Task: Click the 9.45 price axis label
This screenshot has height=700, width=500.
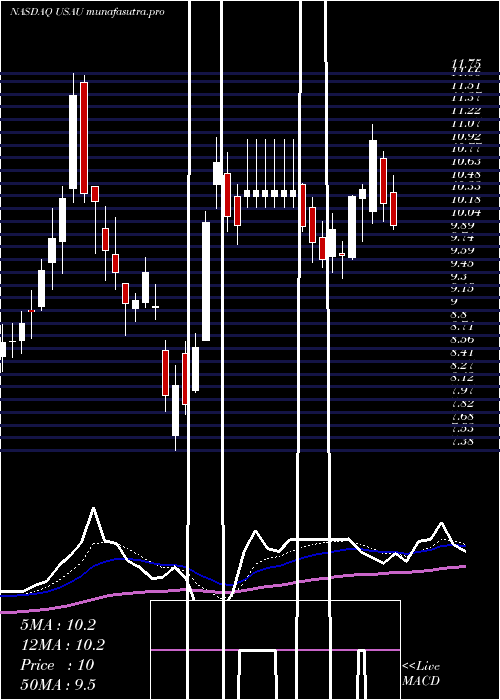Action: coord(463,263)
